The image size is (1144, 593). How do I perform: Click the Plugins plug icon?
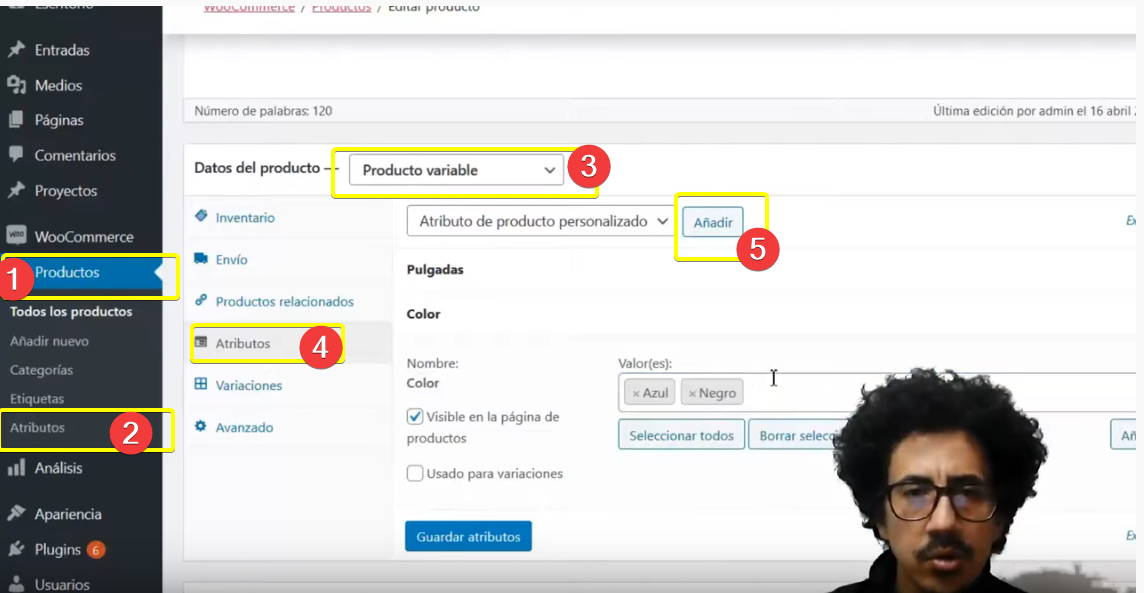point(16,549)
